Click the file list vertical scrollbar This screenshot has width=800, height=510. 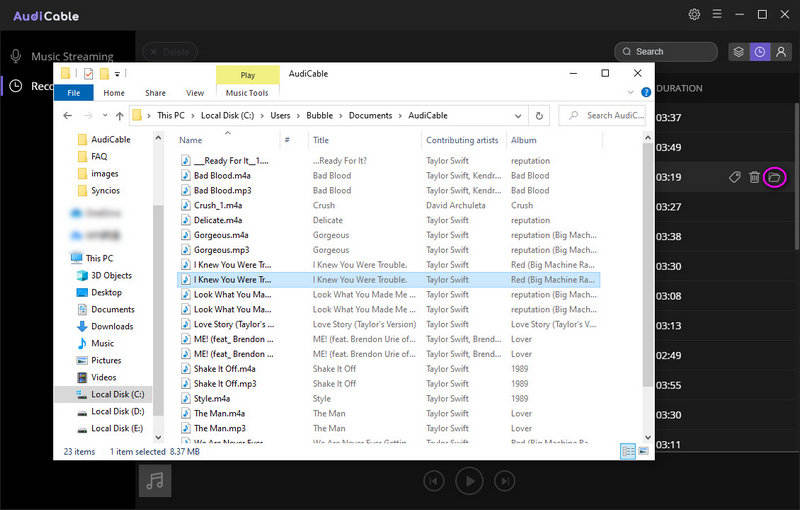coord(647,265)
